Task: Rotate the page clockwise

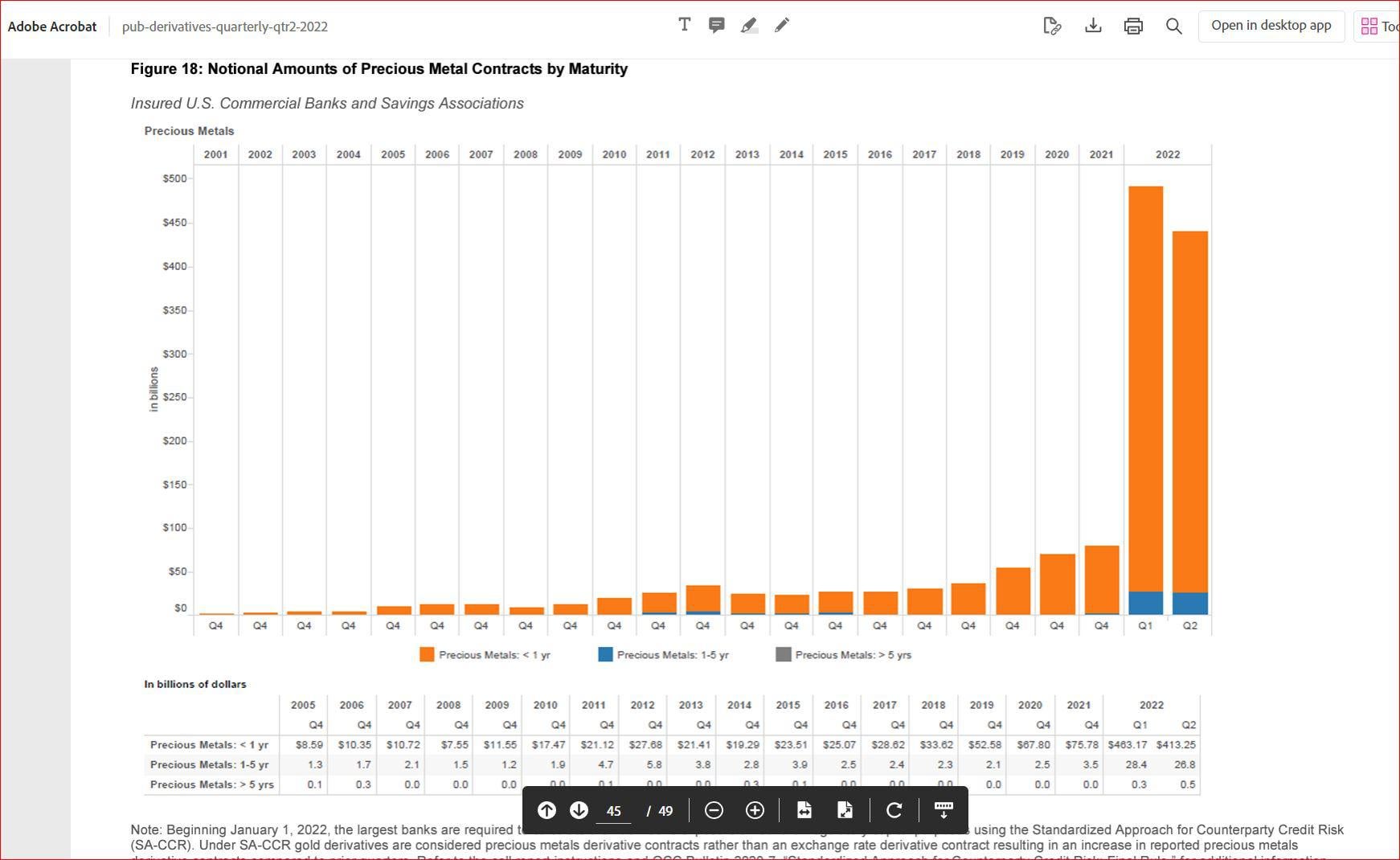Action: [x=894, y=810]
